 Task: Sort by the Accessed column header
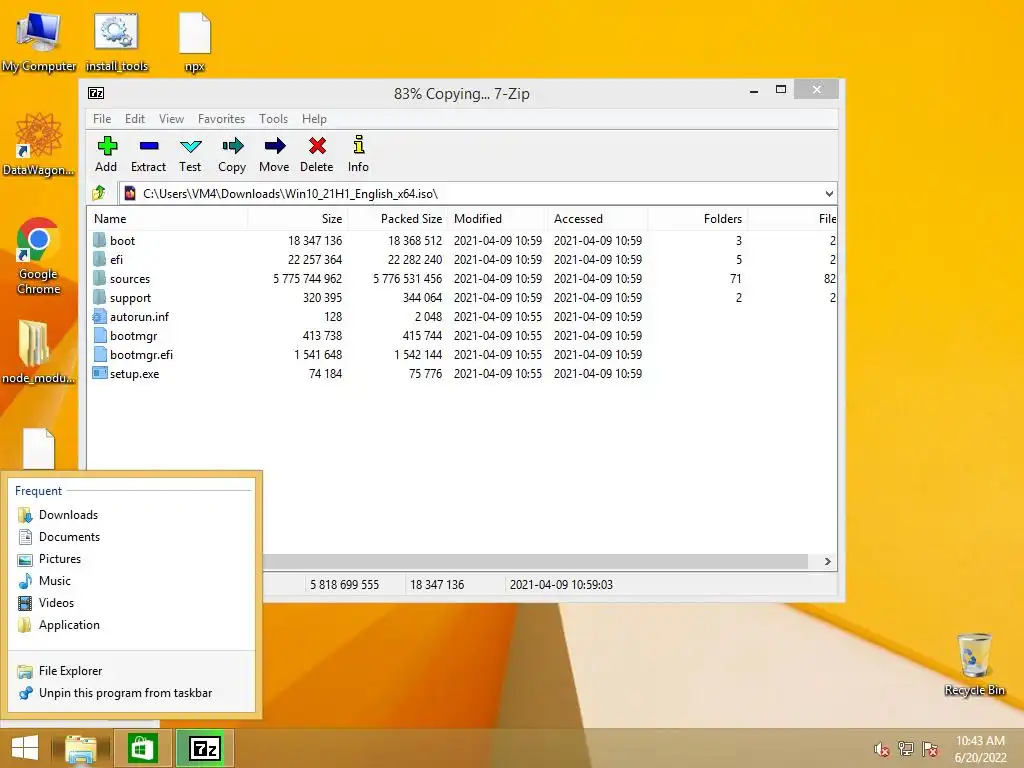(598, 219)
